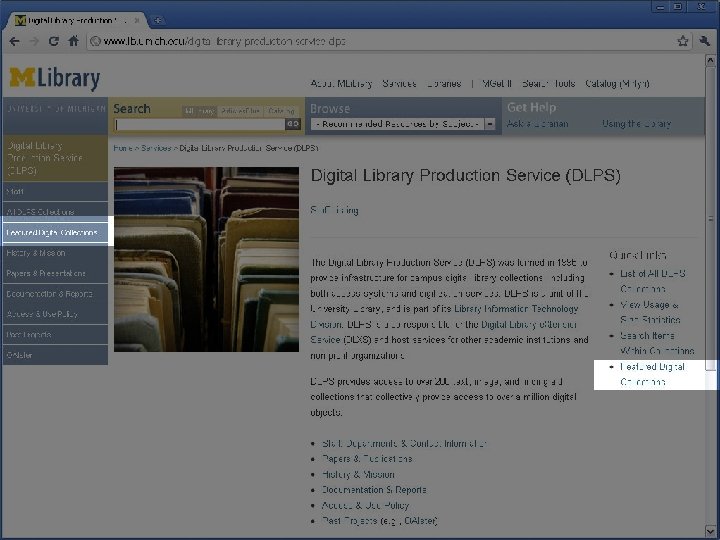Click the library search text box
This screenshot has width=720, height=540.
[200, 124]
